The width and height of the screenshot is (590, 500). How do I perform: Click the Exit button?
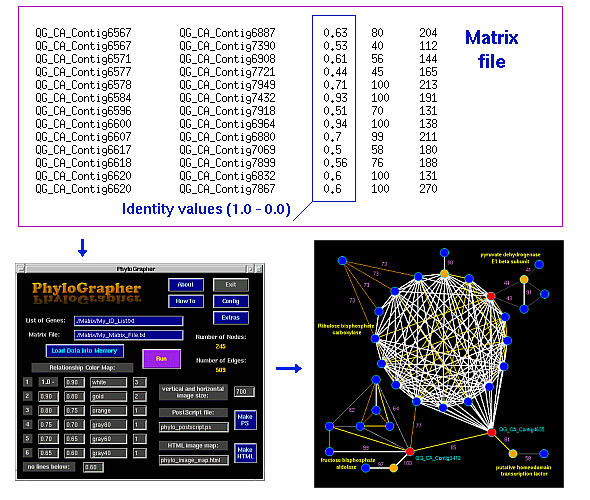coord(231,285)
